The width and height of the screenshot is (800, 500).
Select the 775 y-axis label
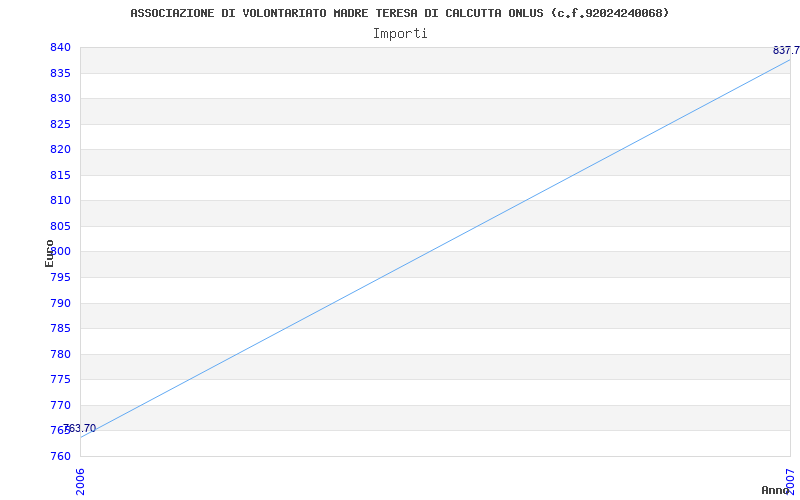(60, 379)
